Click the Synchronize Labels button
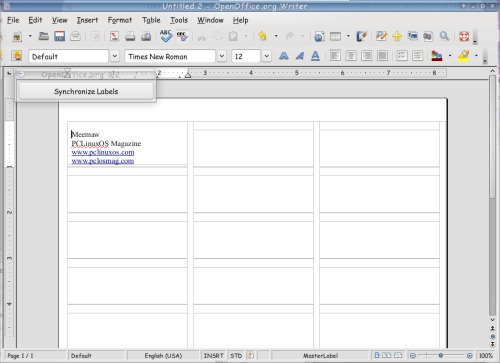The image size is (500, 363). (x=86, y=91)
